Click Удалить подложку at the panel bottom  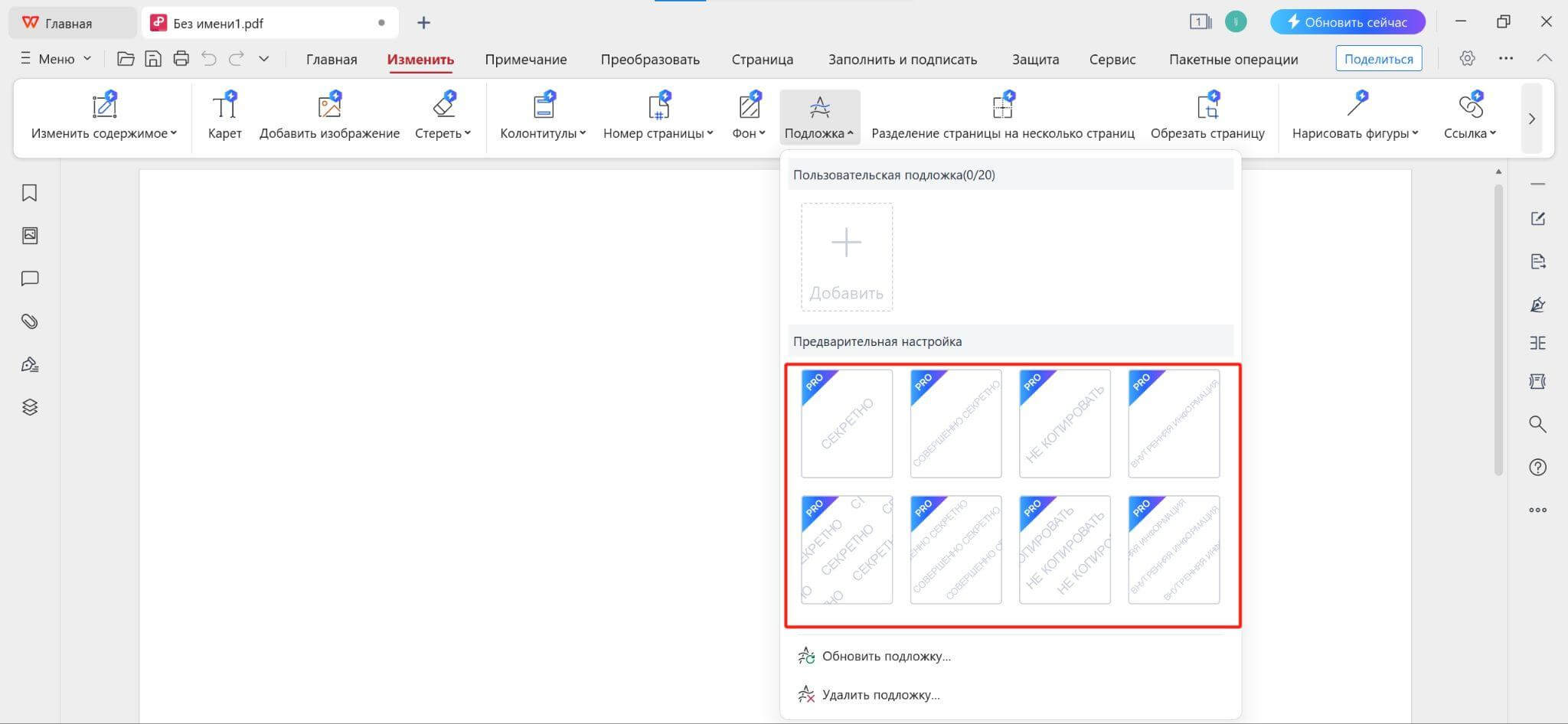[880, 694]
